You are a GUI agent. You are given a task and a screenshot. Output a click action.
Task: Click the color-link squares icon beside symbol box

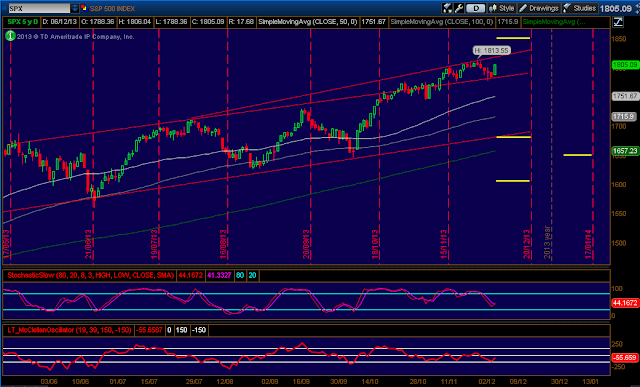(84, 8)
